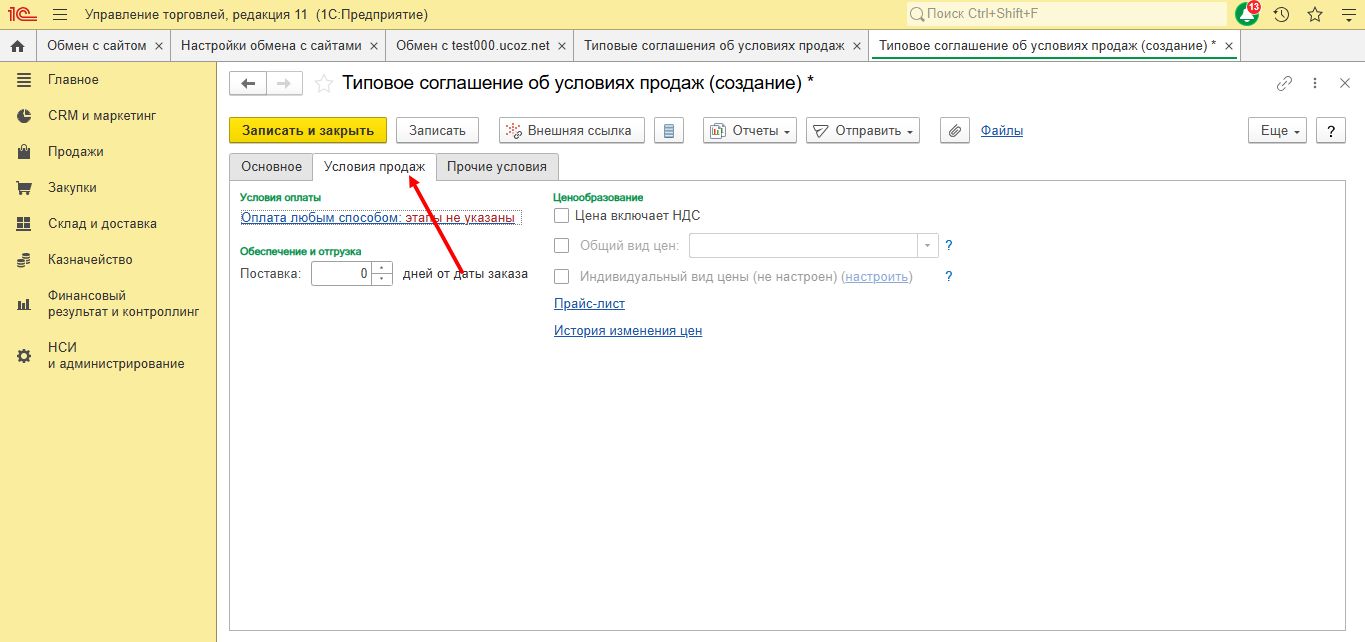Viewport: 1365px width, 642px height.
Task: Enable 'Цена включает НДС' checkbox
Action: click(562, 215)
